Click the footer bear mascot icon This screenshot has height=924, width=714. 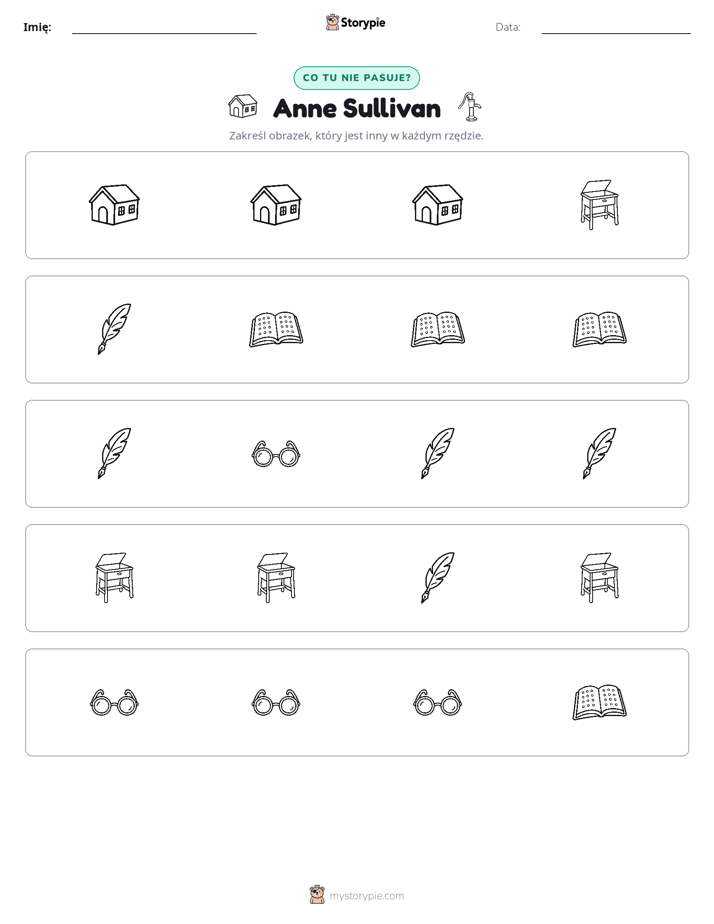pyautogui.click(x=317, y=895)
